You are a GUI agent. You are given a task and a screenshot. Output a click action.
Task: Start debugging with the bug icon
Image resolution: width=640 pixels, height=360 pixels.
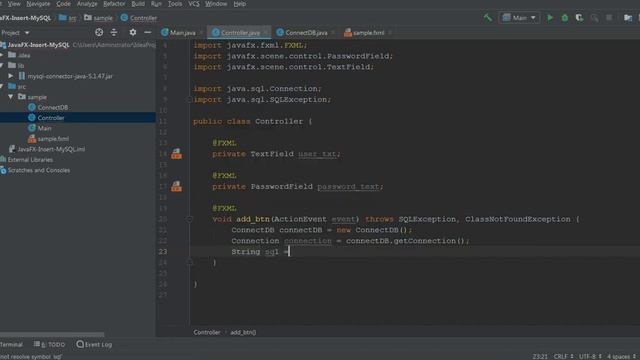point(564,18)
